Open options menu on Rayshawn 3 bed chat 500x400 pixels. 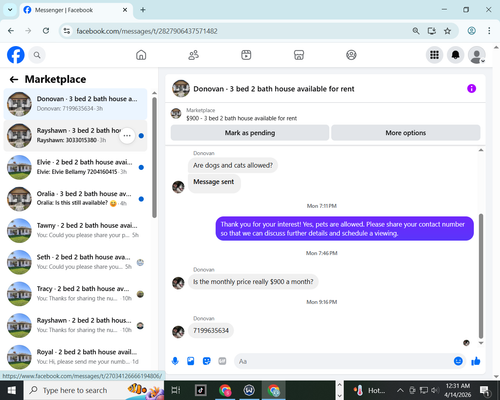(127, 136)
